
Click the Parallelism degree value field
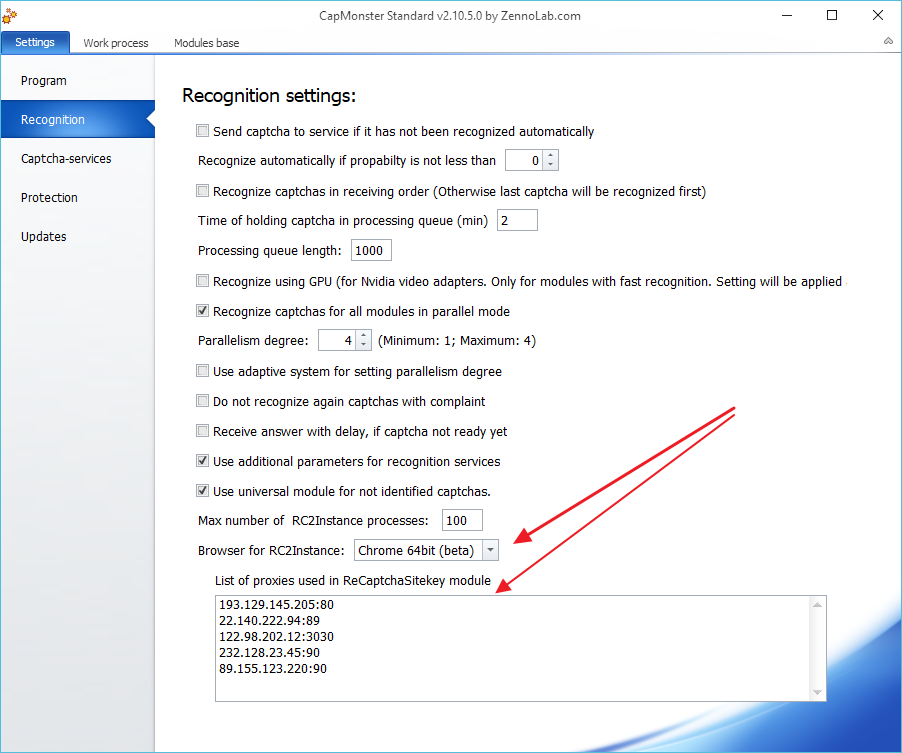(338, 341)
